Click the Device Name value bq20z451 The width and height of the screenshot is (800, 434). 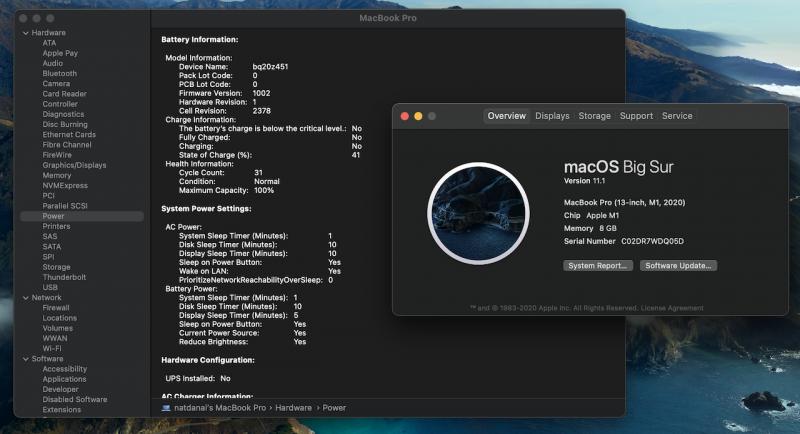tap(270, 67)
